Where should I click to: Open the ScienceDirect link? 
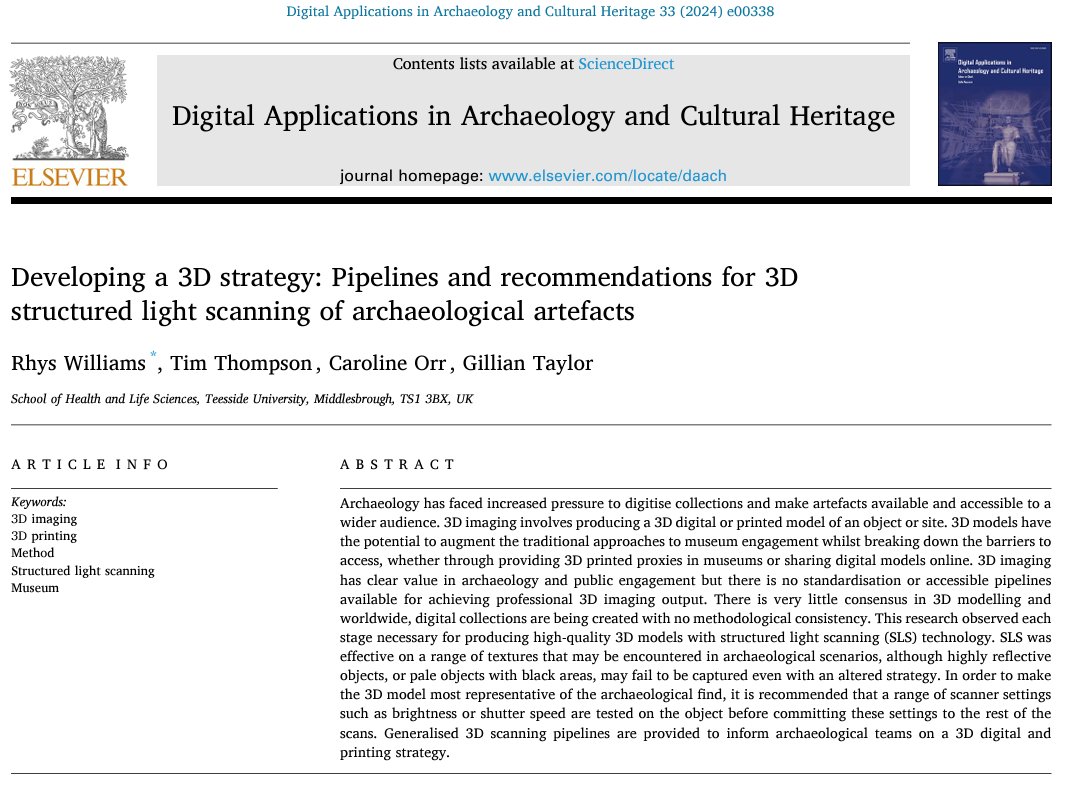tap(626, 63)
